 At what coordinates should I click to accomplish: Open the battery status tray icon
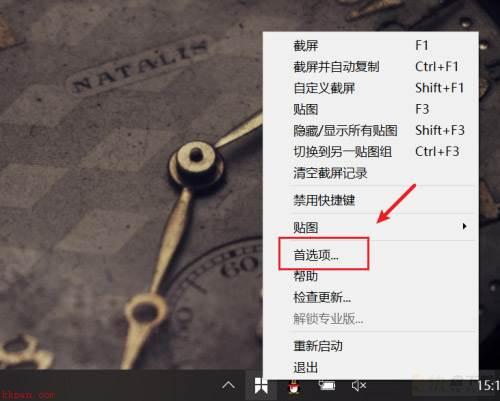tap(327, 385)
